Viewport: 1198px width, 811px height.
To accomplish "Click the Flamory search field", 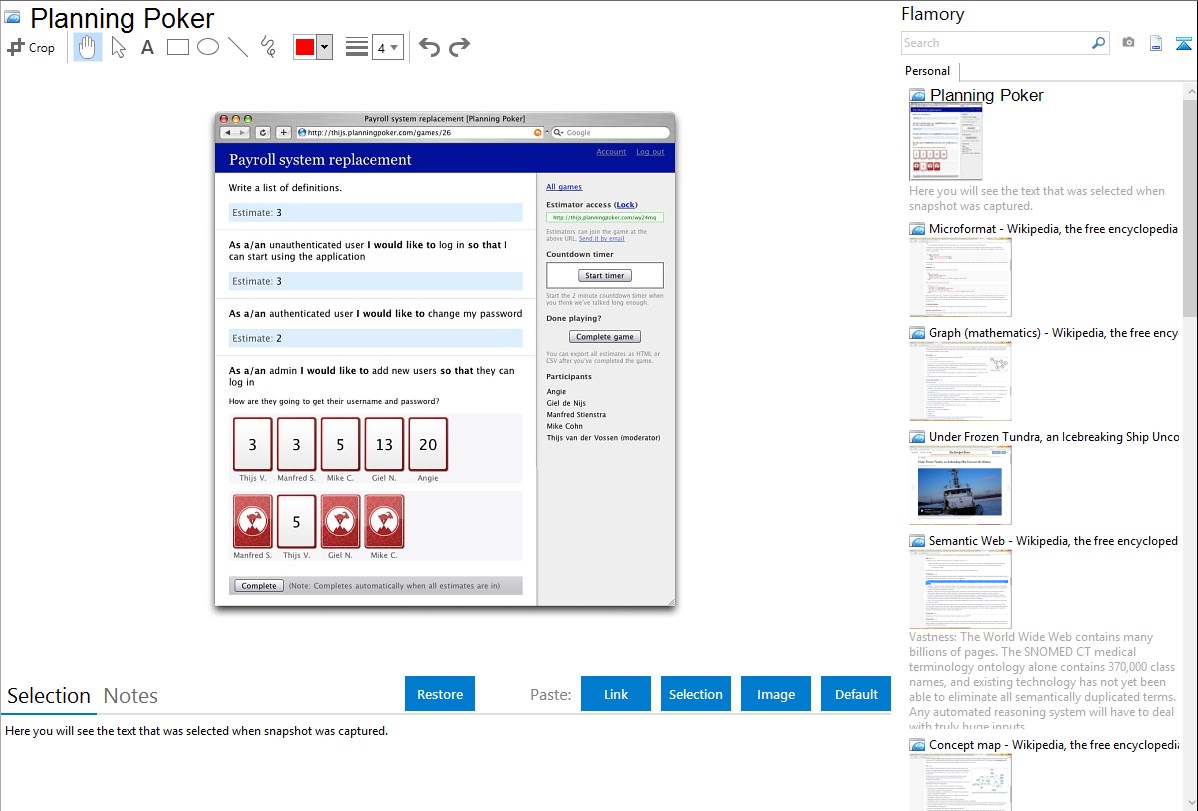I will click(996, 43).
